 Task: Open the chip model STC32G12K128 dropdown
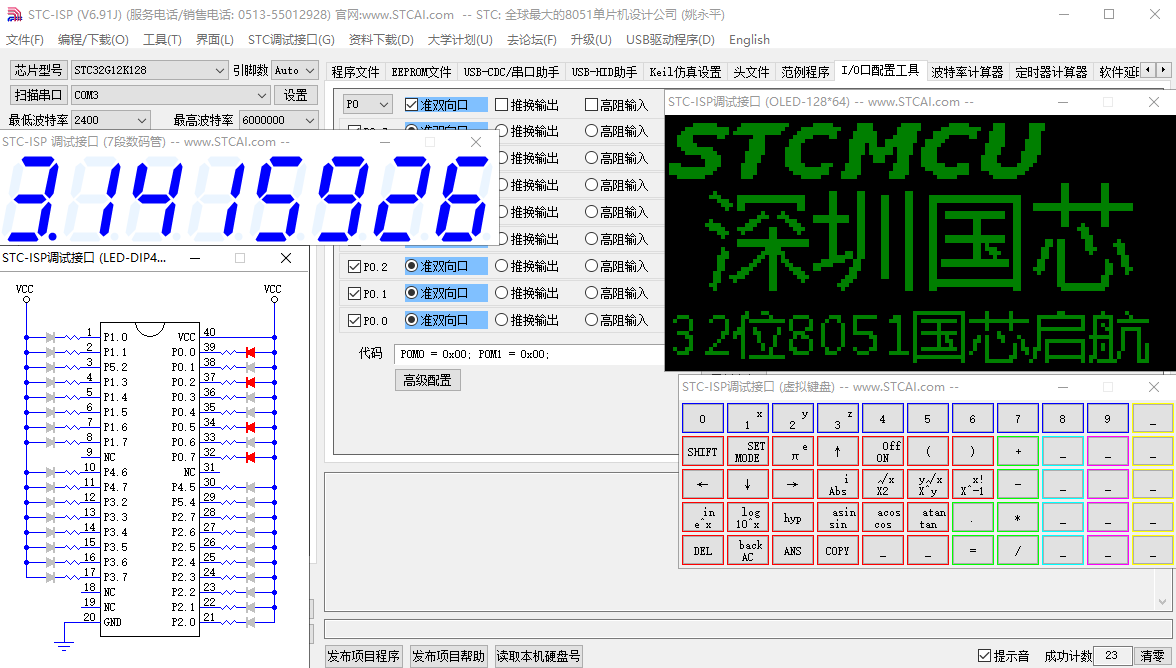[x=219, y=70]
